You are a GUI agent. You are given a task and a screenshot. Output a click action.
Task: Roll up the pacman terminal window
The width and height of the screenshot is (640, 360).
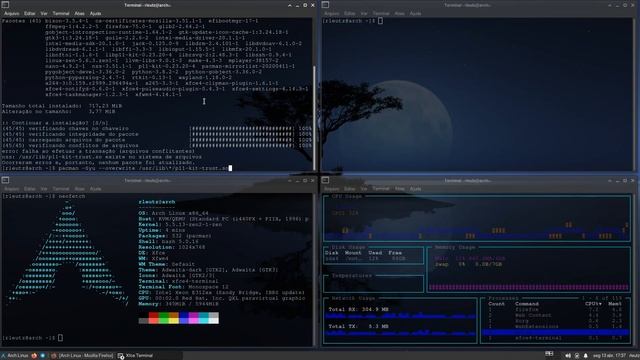[x=290, y=5]
